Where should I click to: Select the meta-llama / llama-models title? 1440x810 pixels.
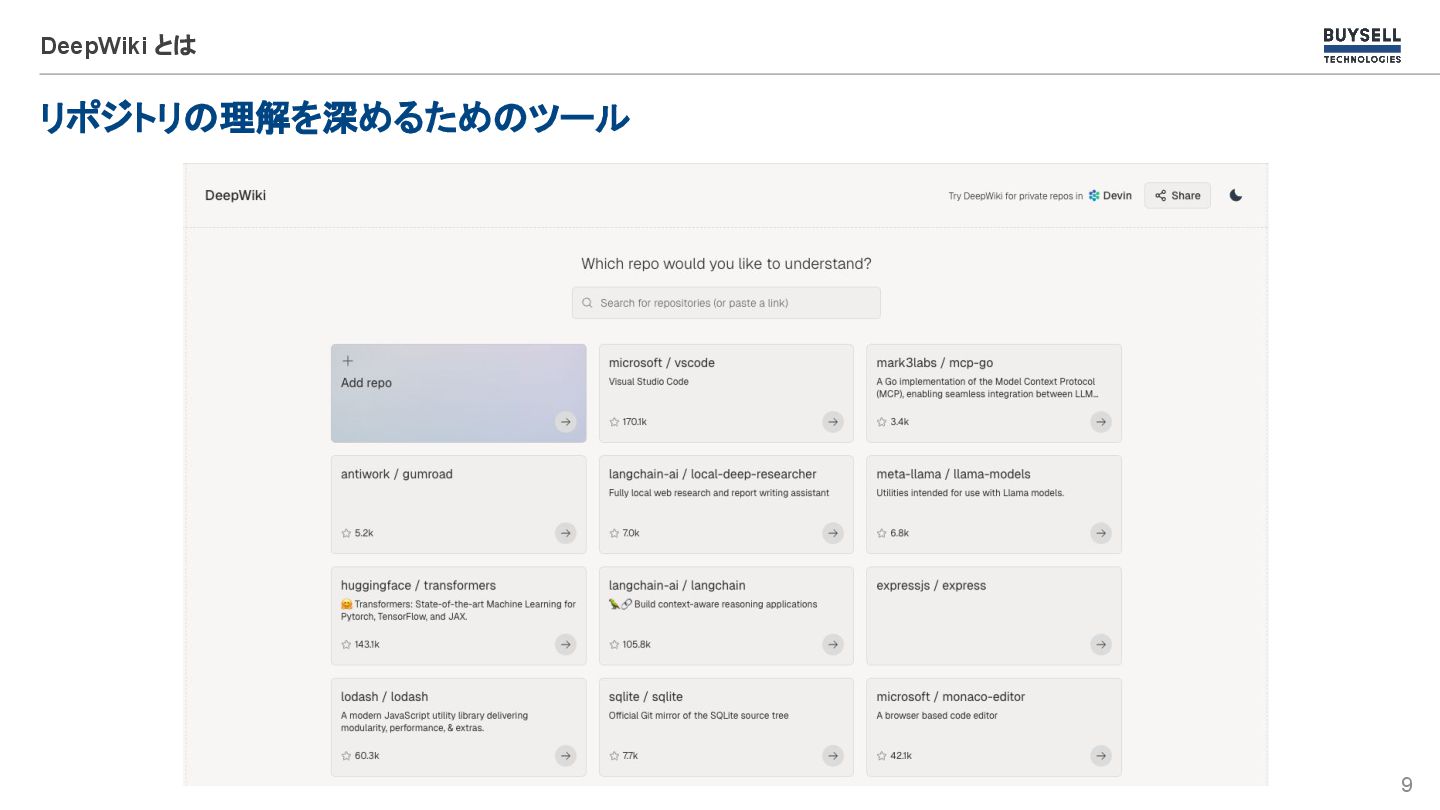click(953, 474)
